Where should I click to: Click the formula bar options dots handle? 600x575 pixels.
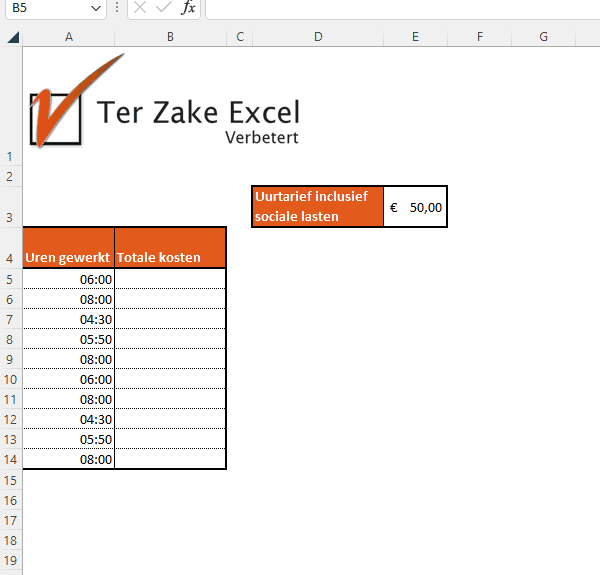pos(117,8)
